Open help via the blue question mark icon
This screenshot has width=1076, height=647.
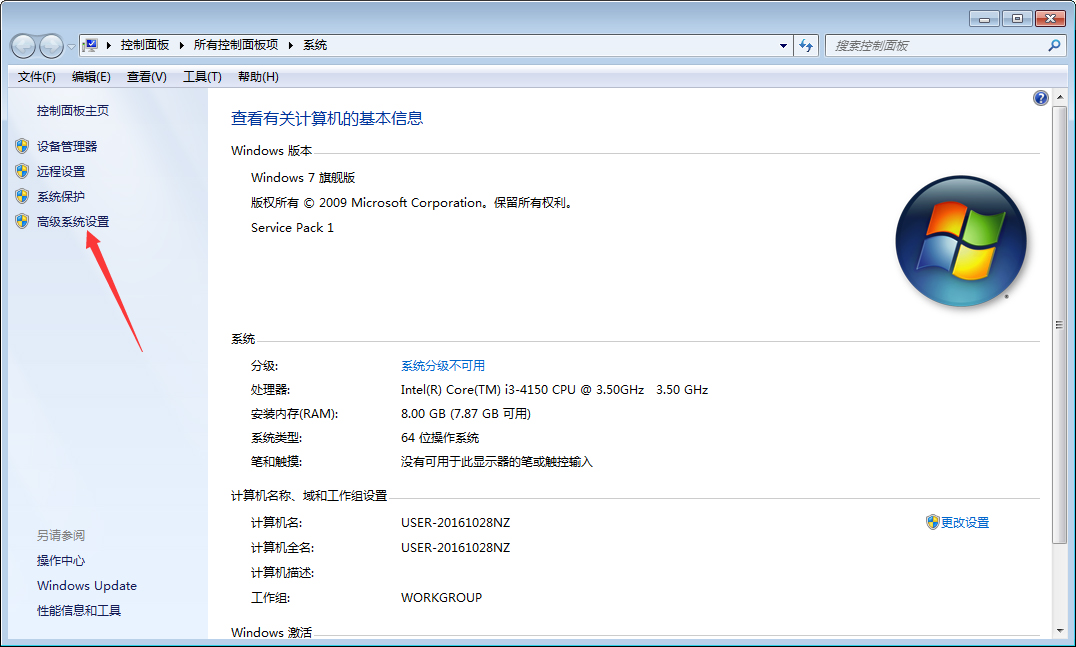(x=1040, y=97)
